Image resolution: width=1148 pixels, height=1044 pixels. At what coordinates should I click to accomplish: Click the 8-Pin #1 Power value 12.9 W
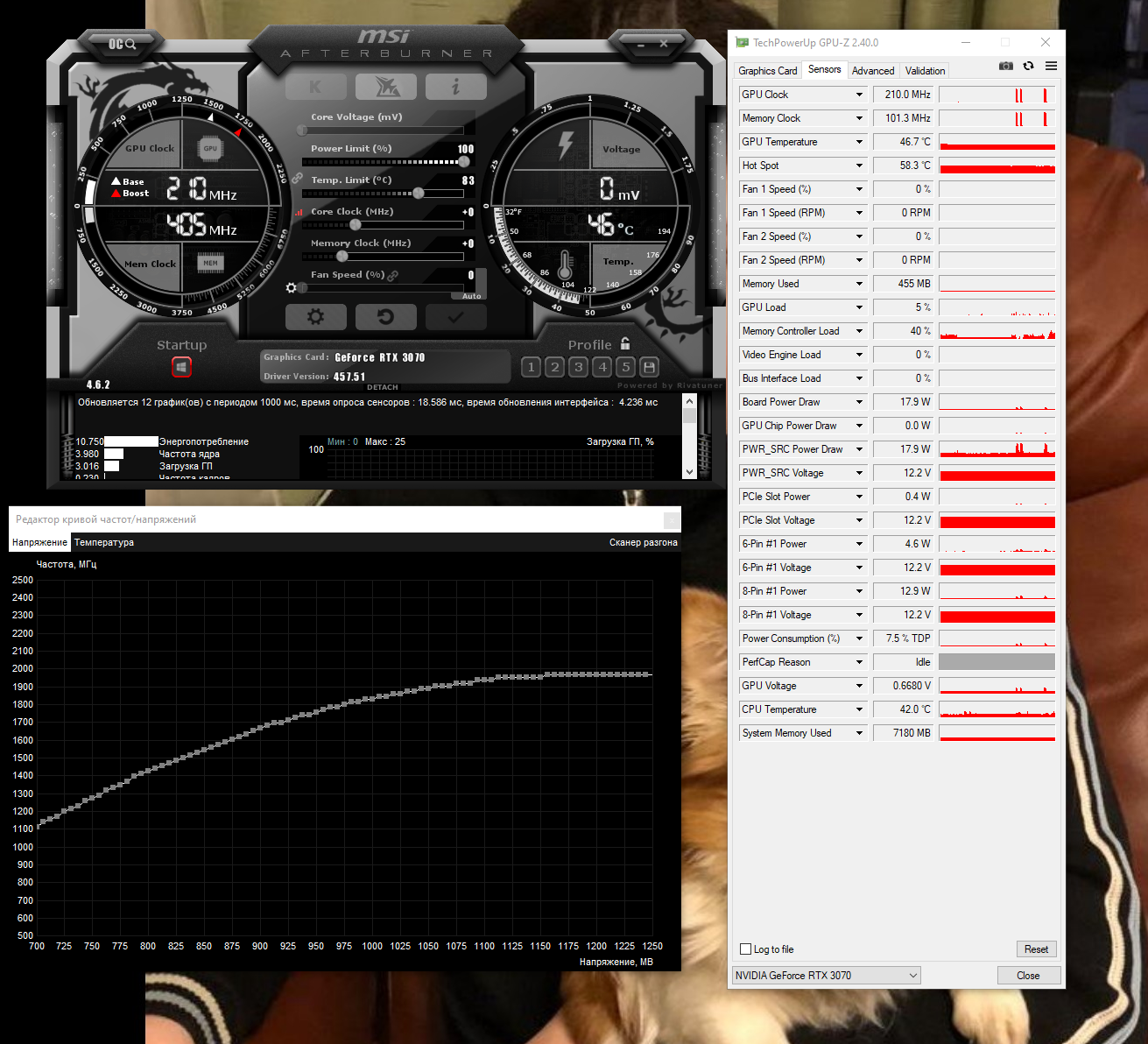[x=904, y=591]
